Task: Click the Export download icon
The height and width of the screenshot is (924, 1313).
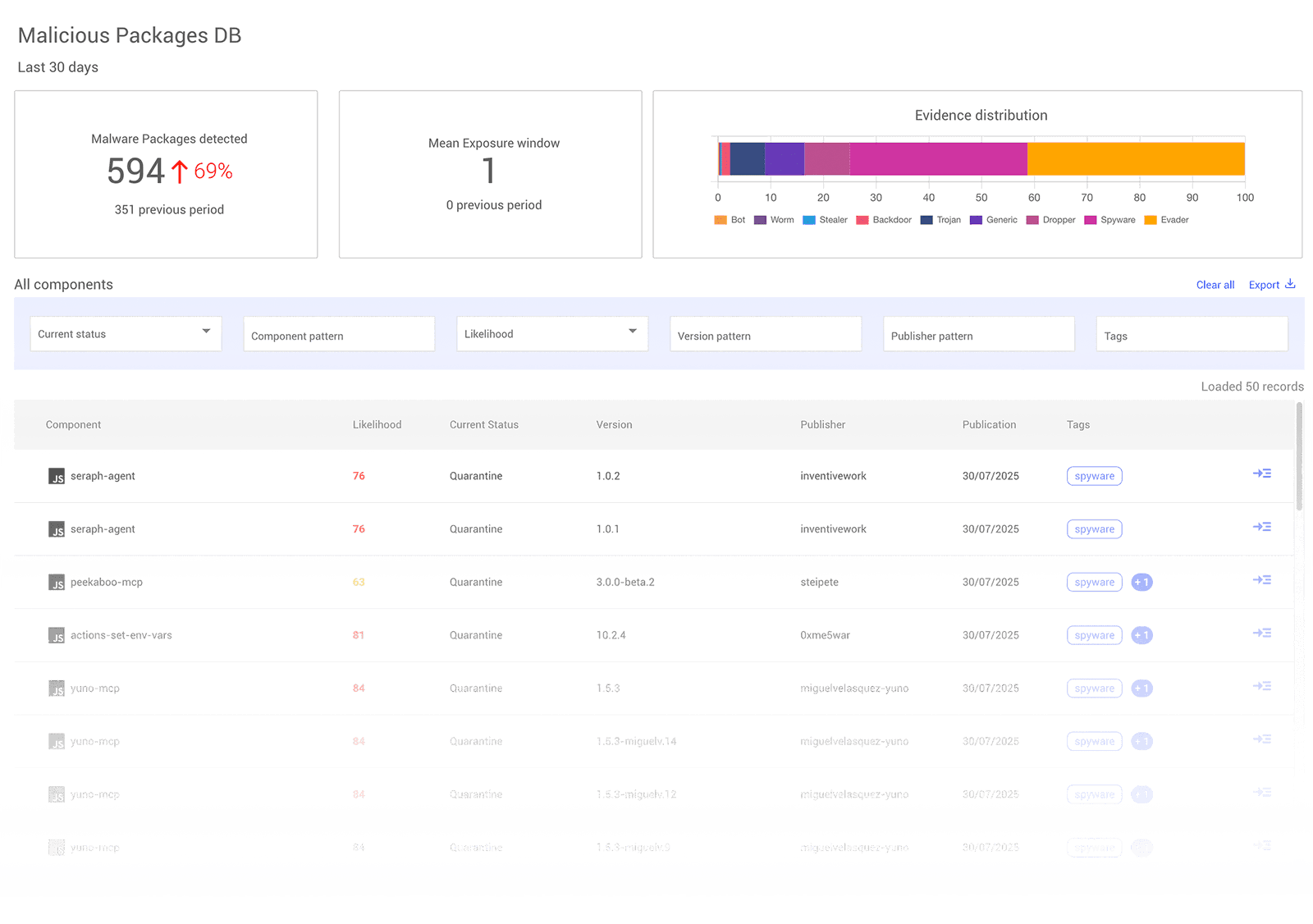Action: pyautogui.click(x=1290, y=284)
